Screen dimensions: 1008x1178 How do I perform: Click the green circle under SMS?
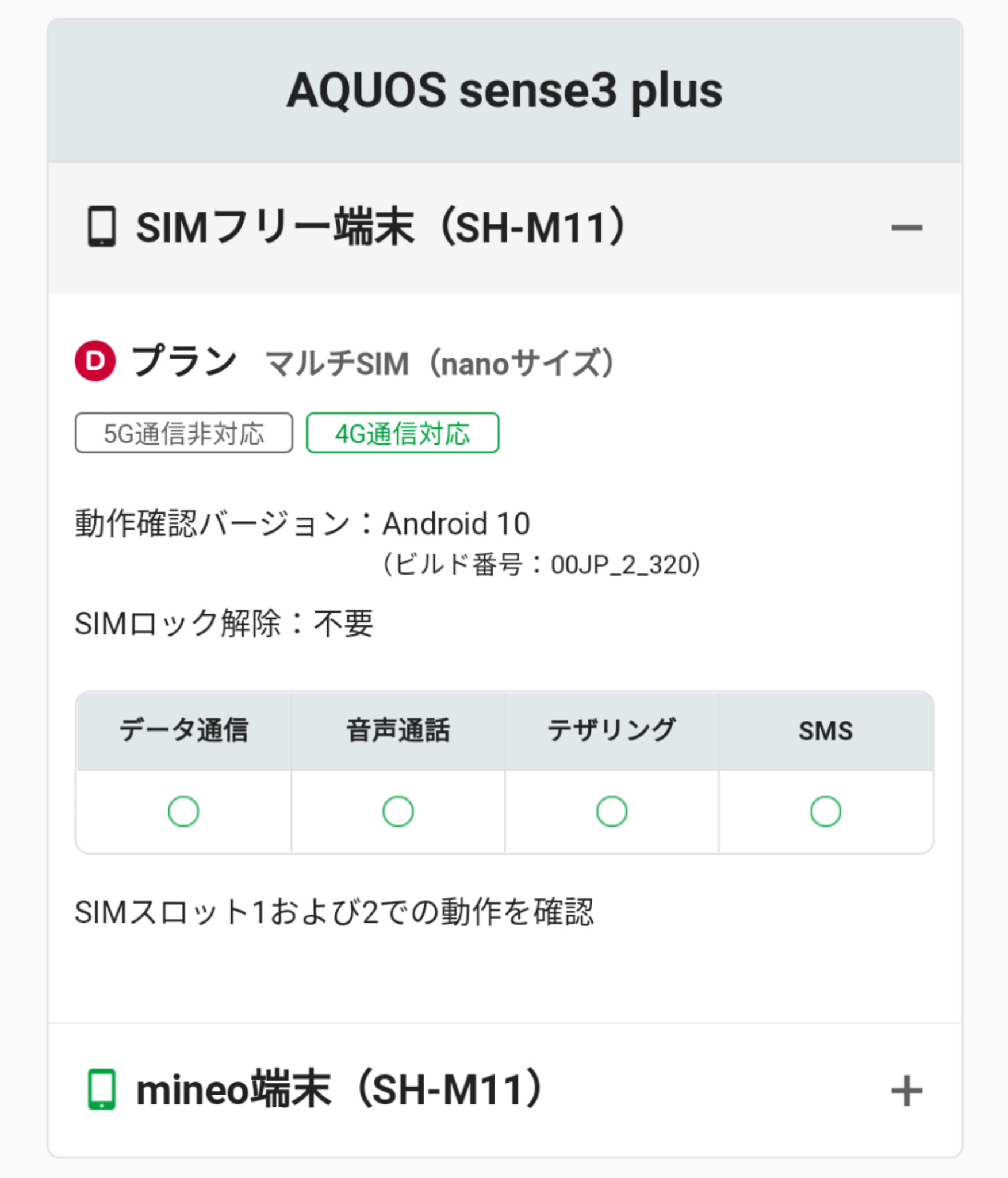(x=826, y=811)
